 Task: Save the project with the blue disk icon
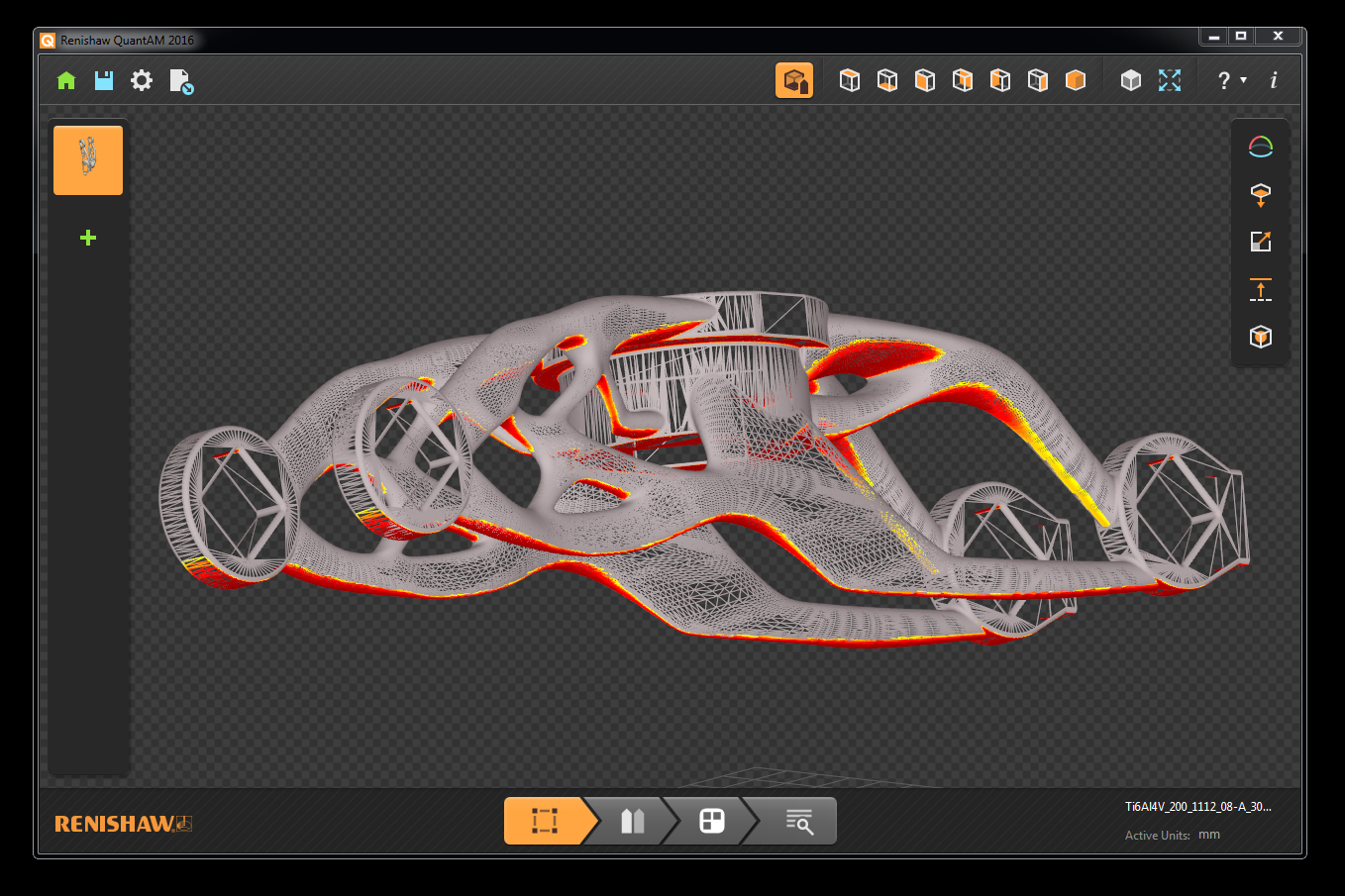pyautogui.click(x=104, y=80)
